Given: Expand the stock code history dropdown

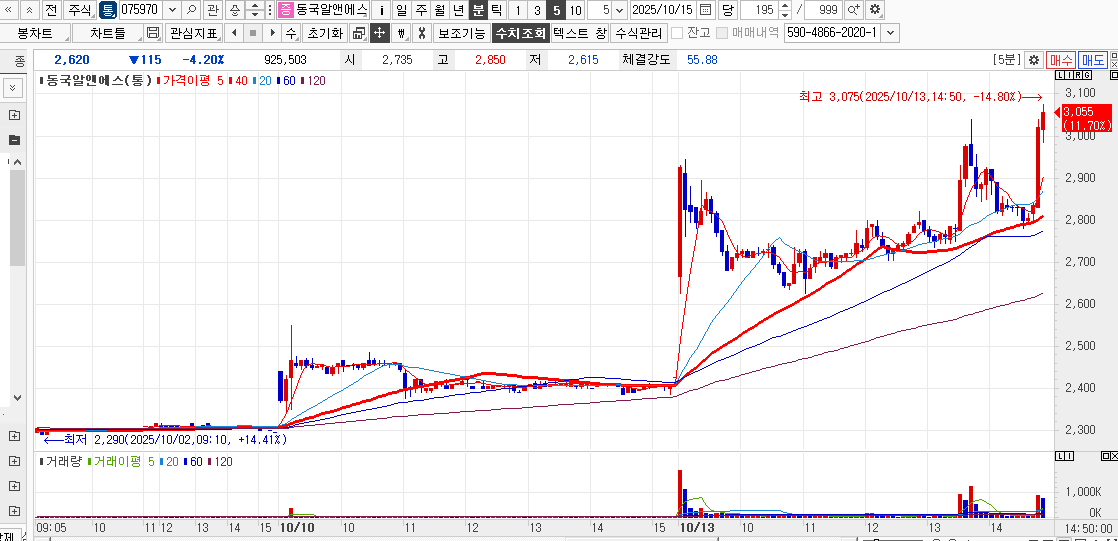Looking at the screenshot, I should pyautogui.click(x=171, y=10).
